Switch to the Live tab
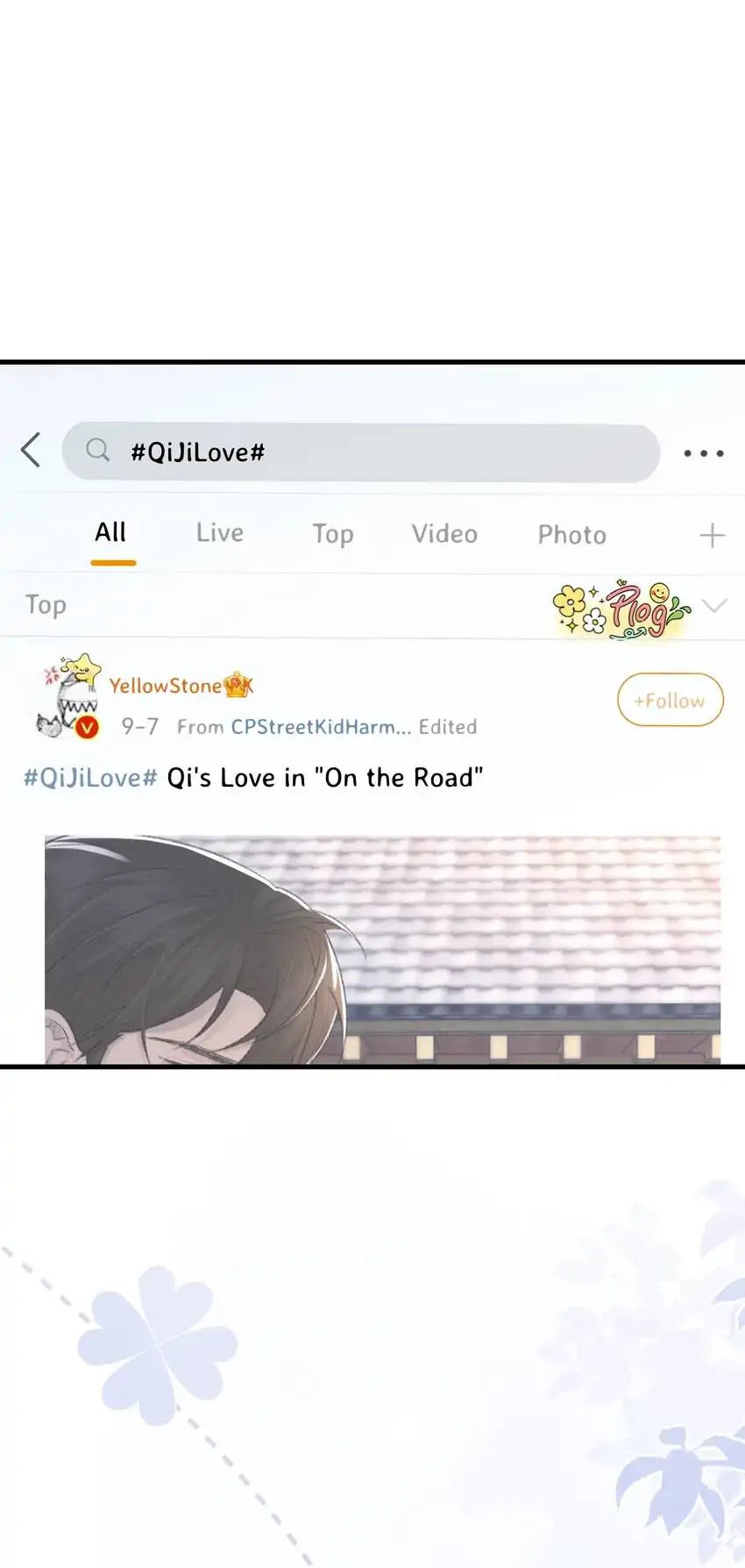The width and height of the screenshot is (745, 1568). 220,532
